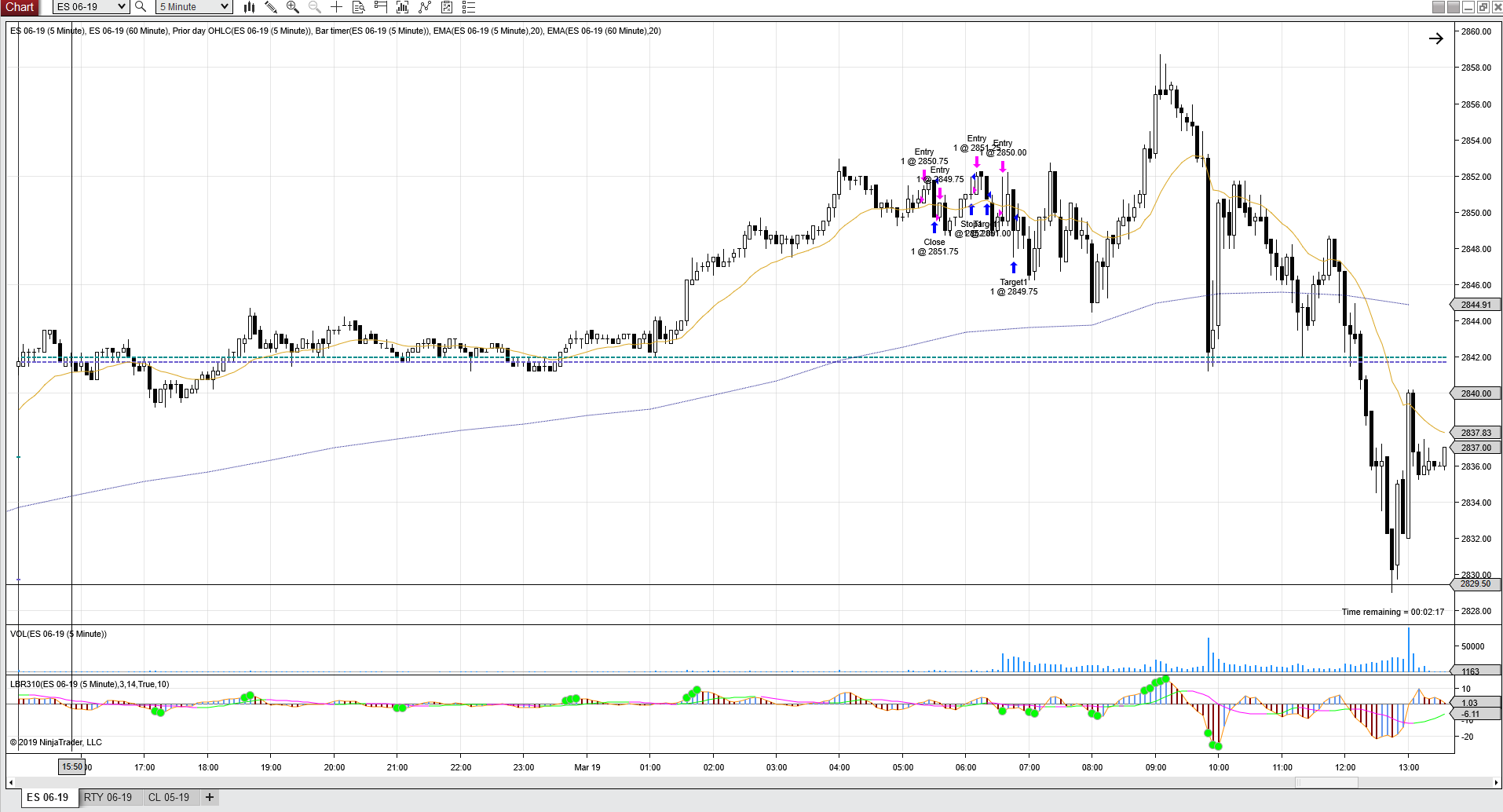Image resolution: width=1503 pixels, height=812 pixels.
Task: Click the horizontal scrollbar thumb
Action: point(1326,782)
